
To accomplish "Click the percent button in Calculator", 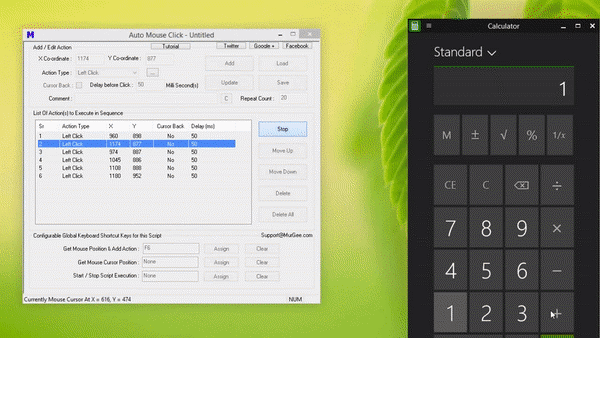I will (532, 135).
